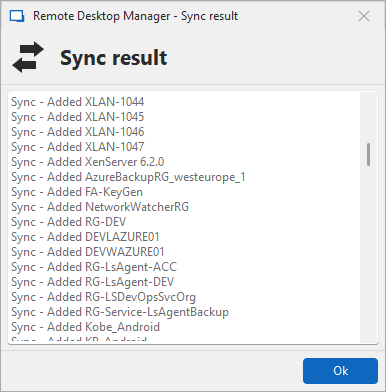The height and width of the screenshot is (392, 386).
Task: Select the RG-Service-LsAgentBackup line
Action: (120, 312)
